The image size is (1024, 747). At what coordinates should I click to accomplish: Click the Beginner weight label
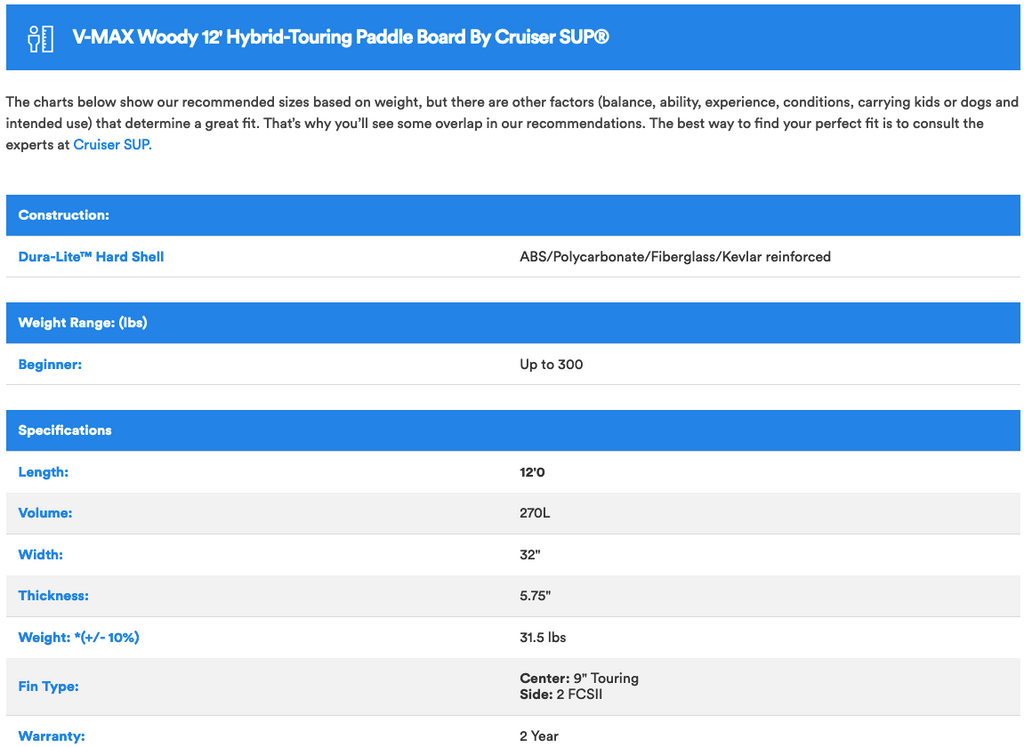(50, 365)
